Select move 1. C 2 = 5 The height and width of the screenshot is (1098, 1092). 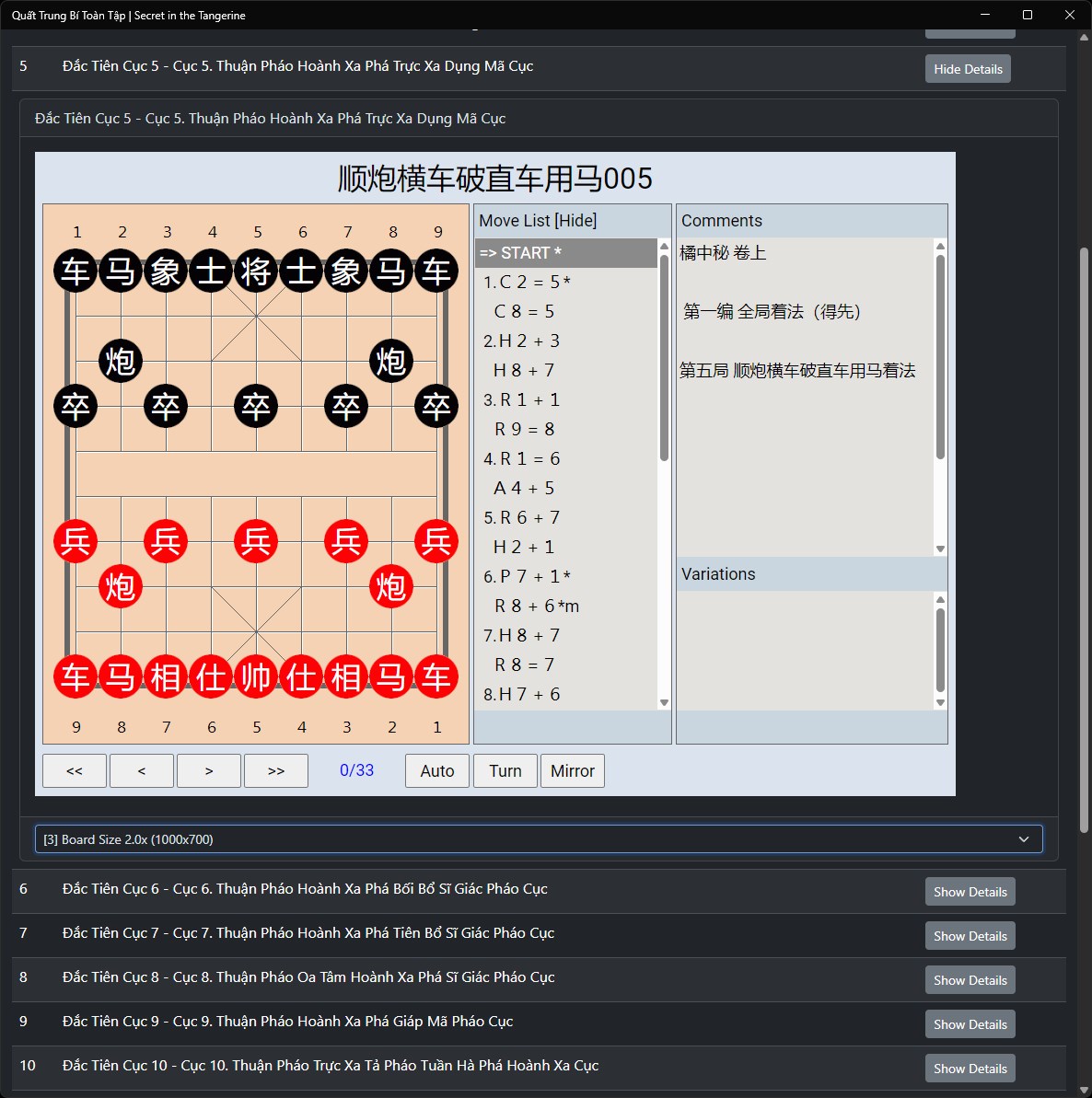click(x=566, y=283)
